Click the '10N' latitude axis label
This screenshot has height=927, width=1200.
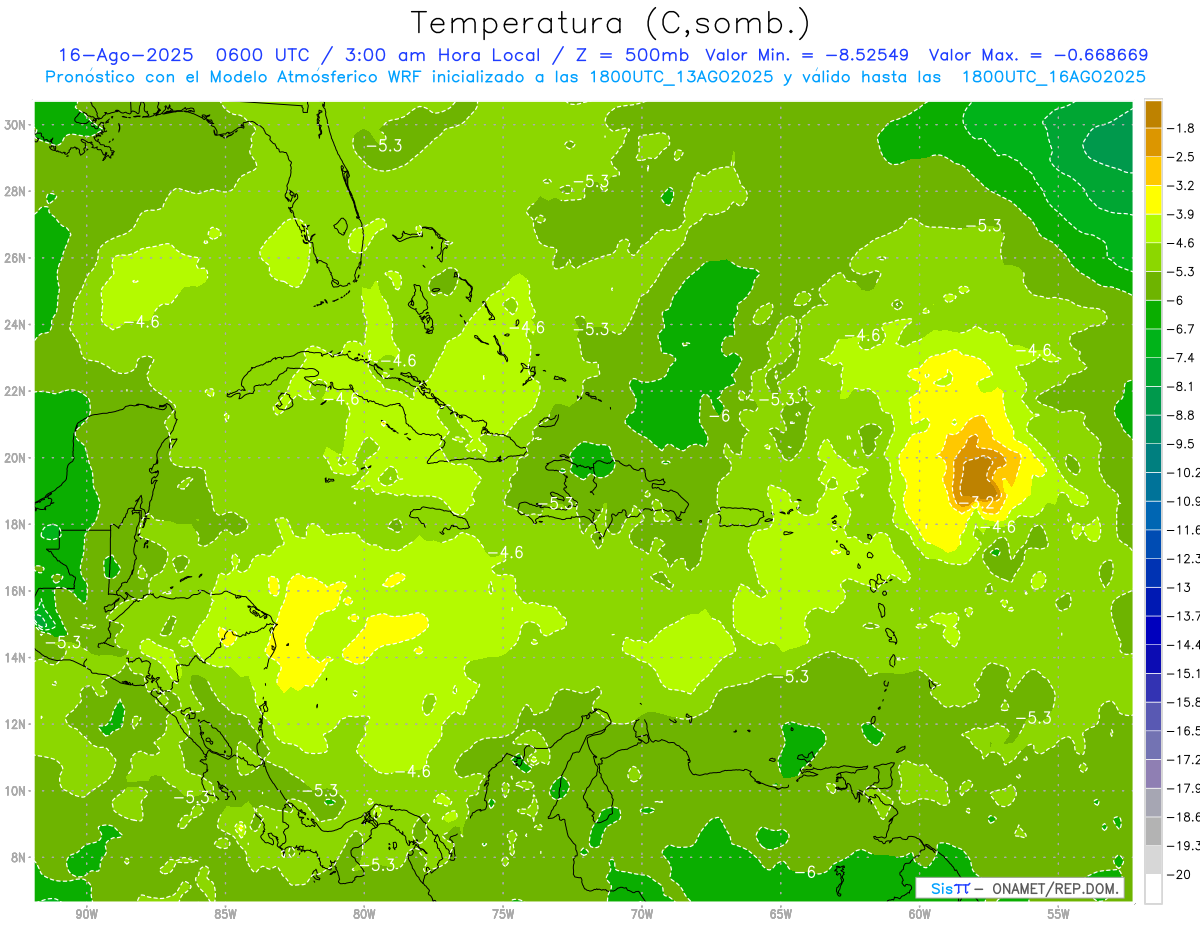pos(17,791)
